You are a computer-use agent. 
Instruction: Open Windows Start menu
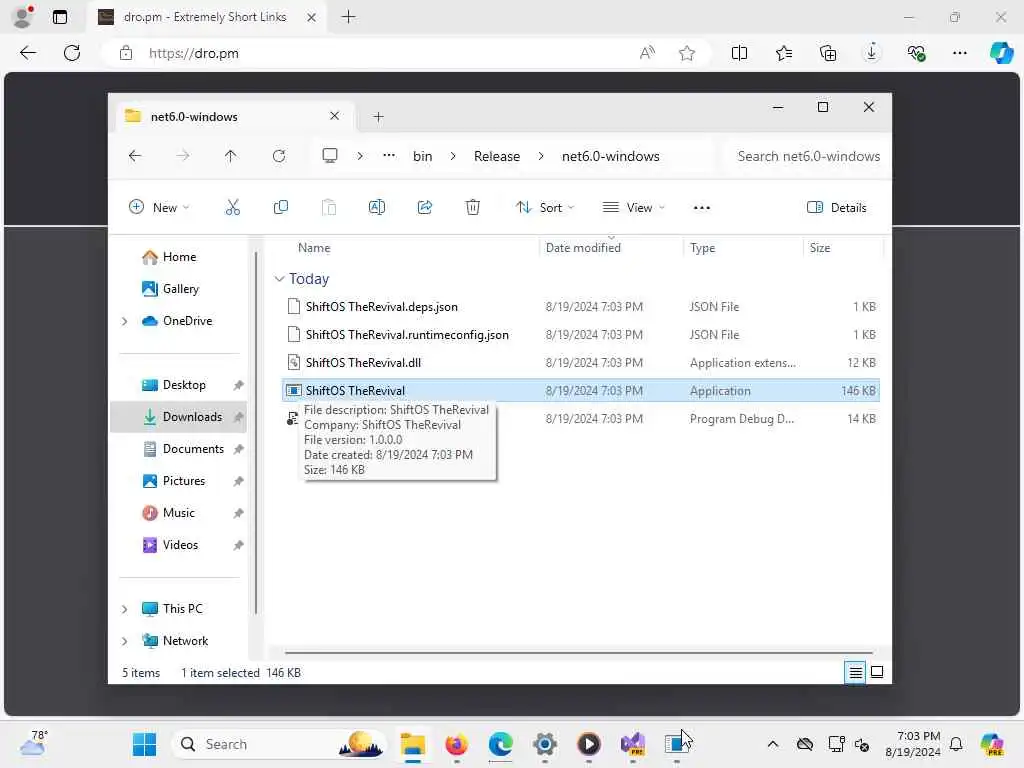[144, 744]
